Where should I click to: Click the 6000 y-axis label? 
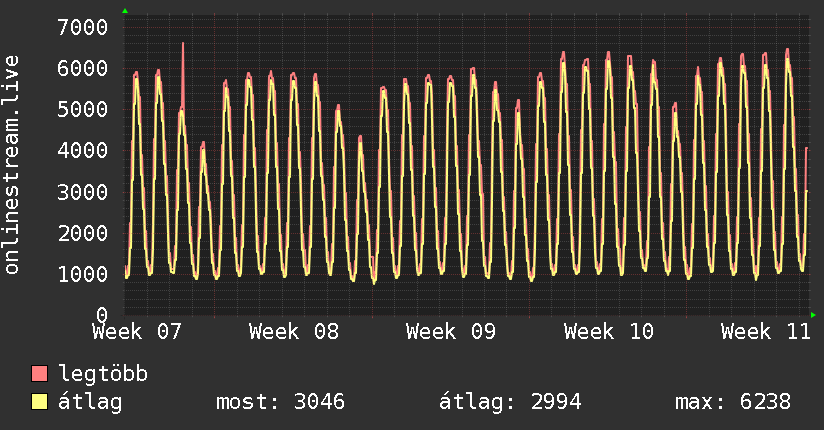coord(83,68)
